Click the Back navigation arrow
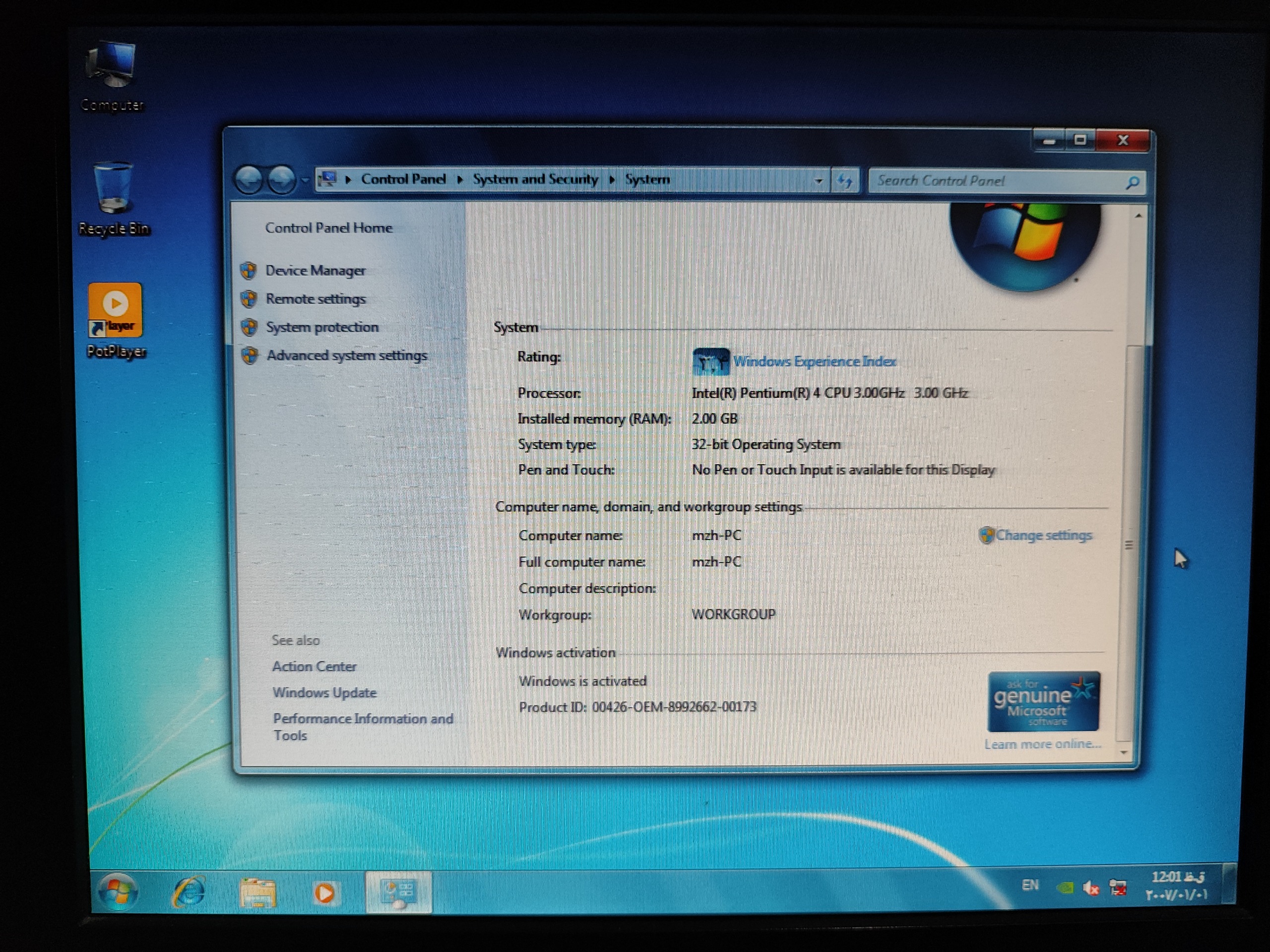 click(x=249, y=180)
